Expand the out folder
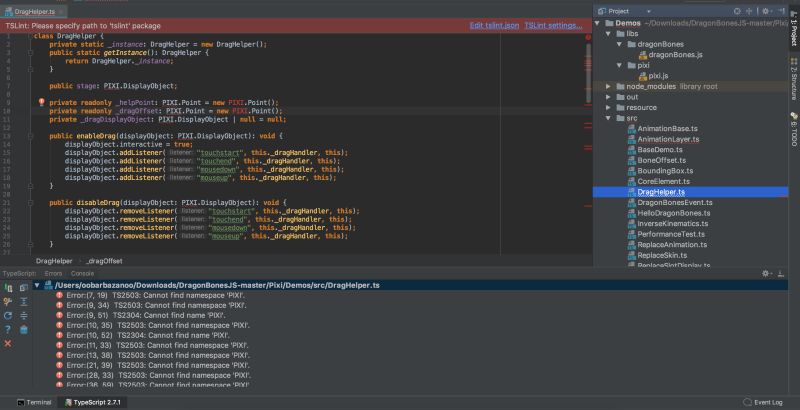The image size is (800, 410). pos(608,97)
